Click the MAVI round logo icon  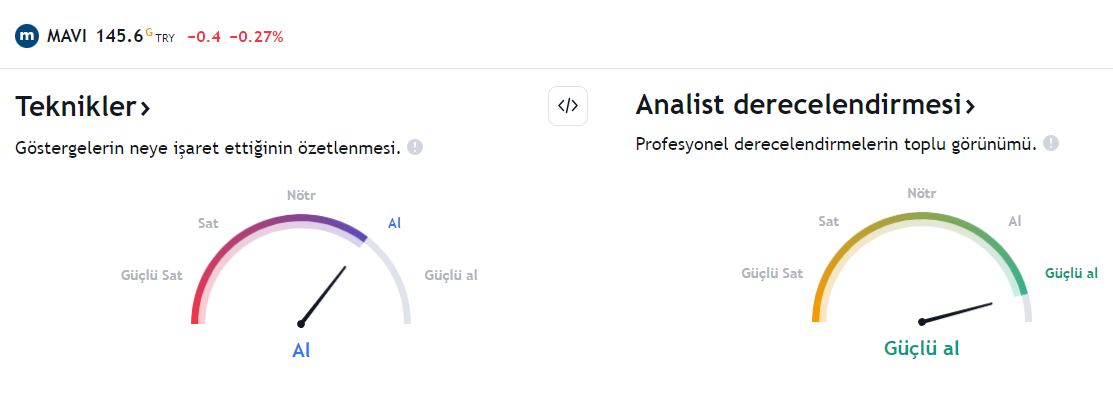[27, 36]
